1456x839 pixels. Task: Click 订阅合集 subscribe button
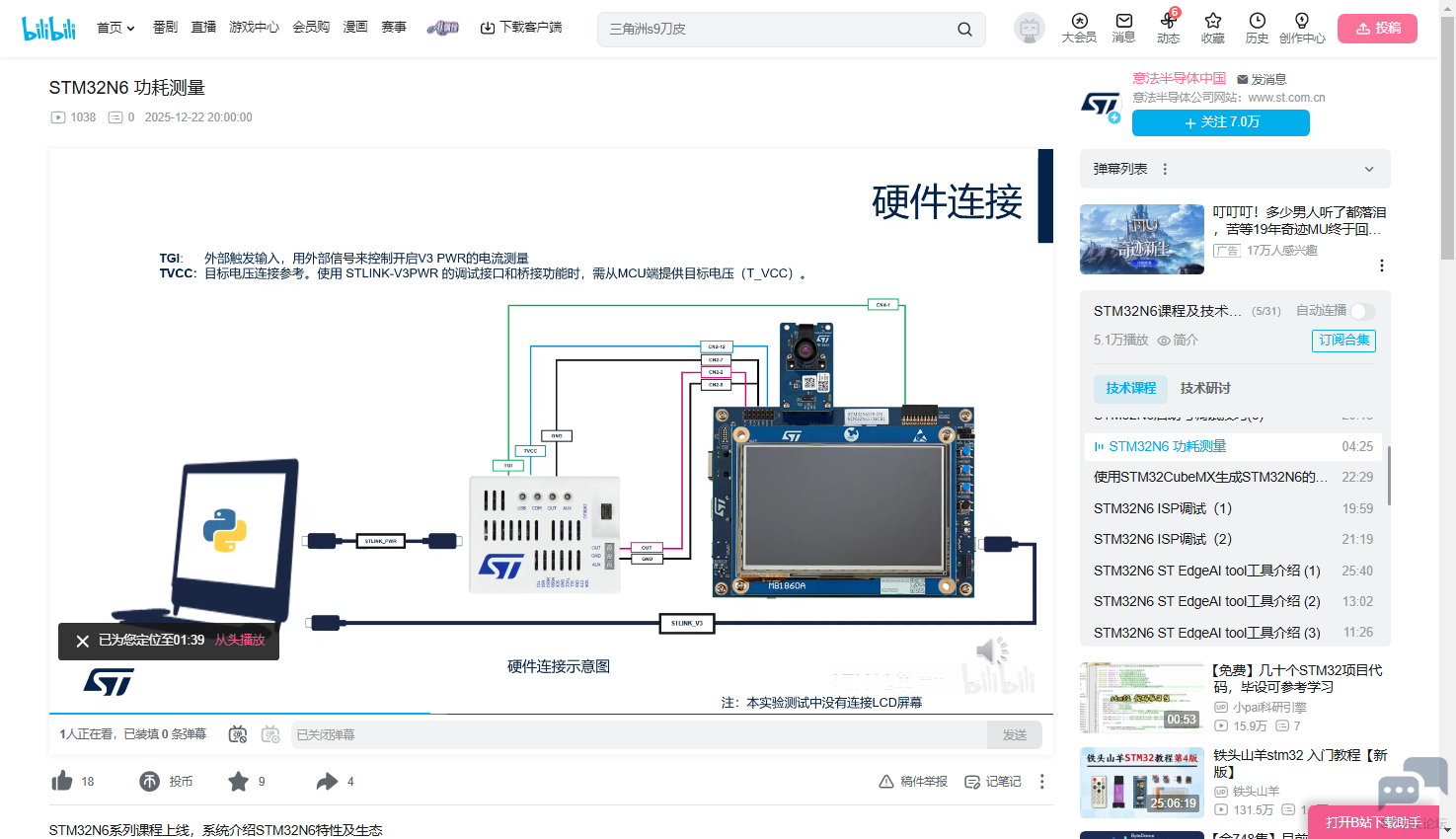coord(1343,340)
